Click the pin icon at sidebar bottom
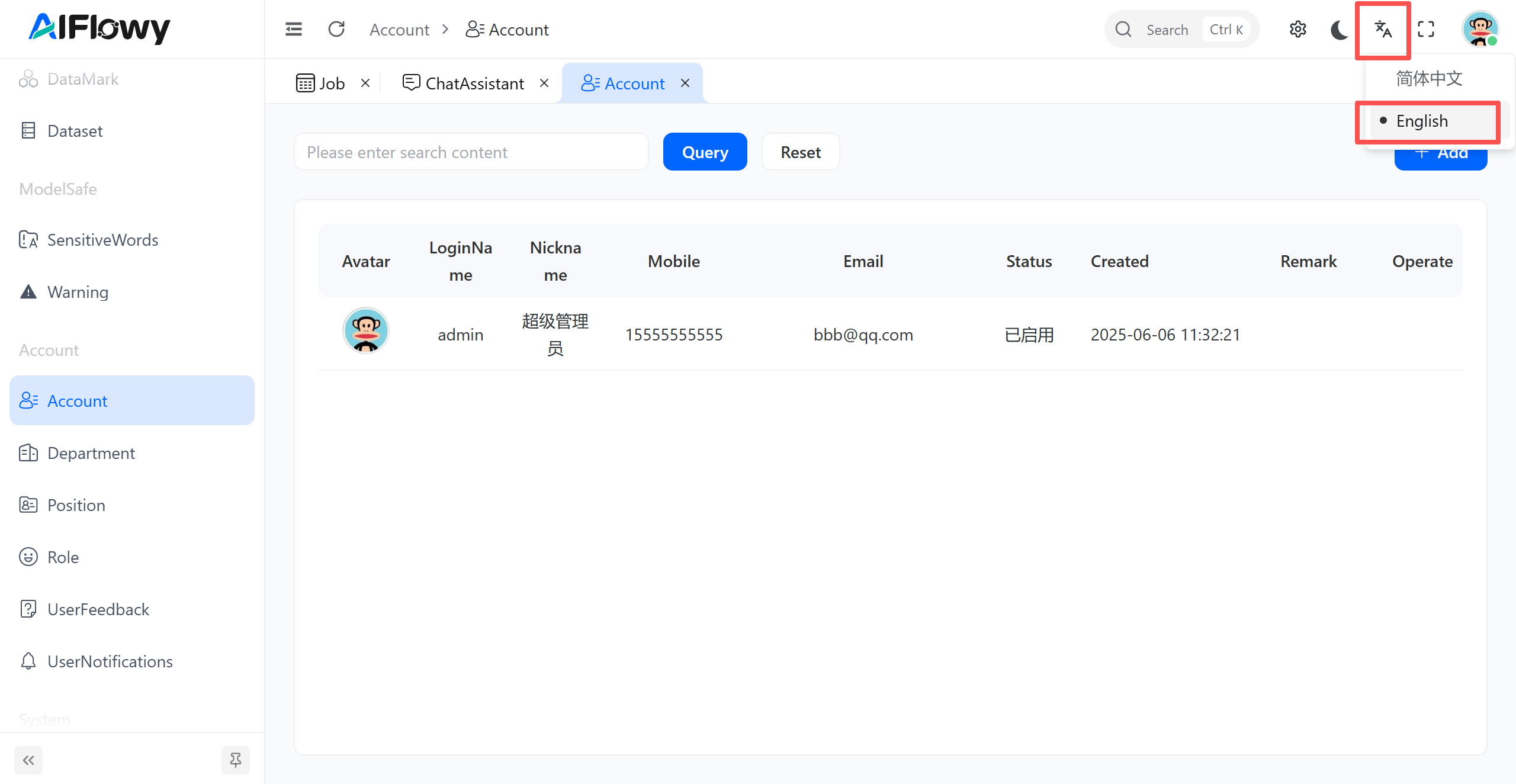1516x784 pixels. [235, 760]
